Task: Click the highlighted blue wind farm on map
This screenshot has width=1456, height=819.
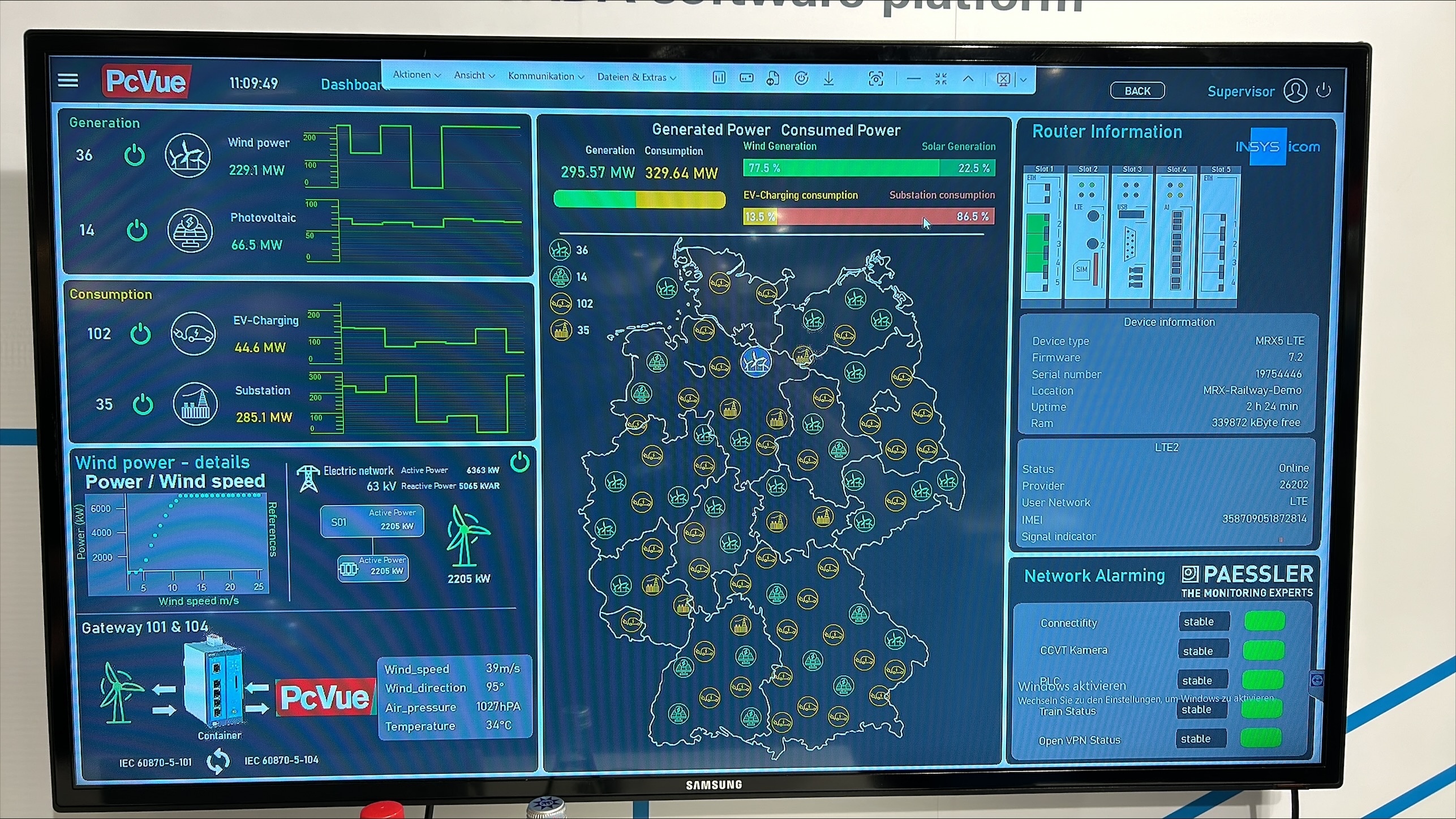Action: point(755,362)
